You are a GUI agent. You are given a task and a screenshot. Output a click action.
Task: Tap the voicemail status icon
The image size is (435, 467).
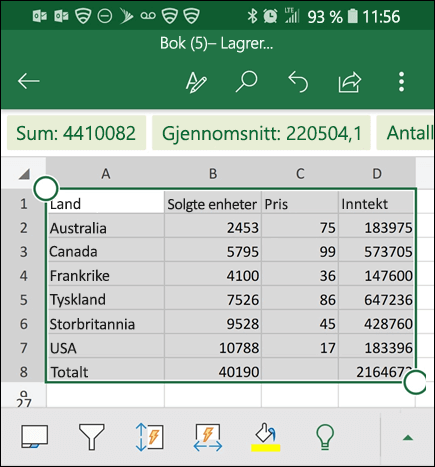coord(148,16)
